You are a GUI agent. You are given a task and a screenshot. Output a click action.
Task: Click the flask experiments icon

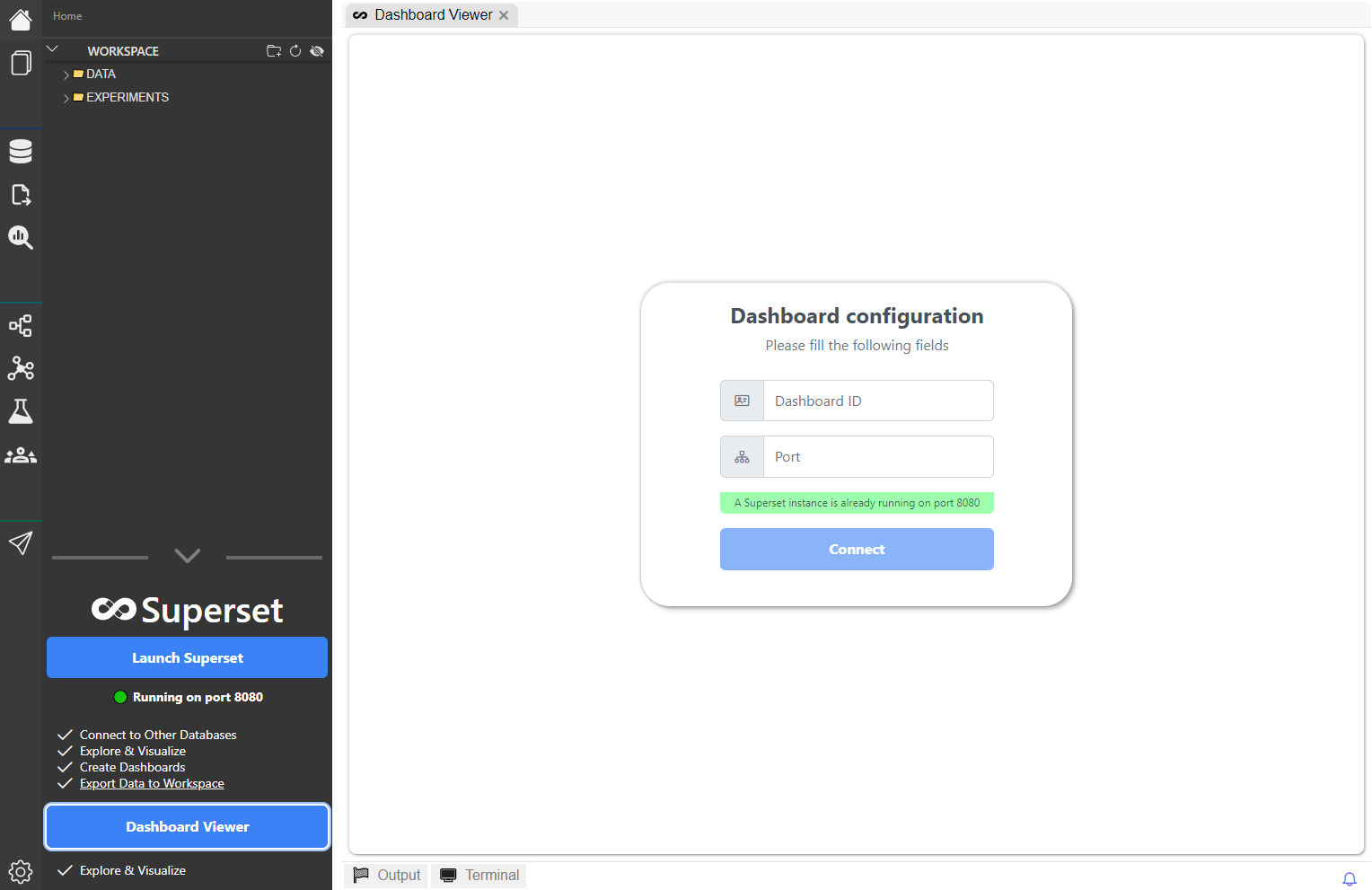point(21,411)
